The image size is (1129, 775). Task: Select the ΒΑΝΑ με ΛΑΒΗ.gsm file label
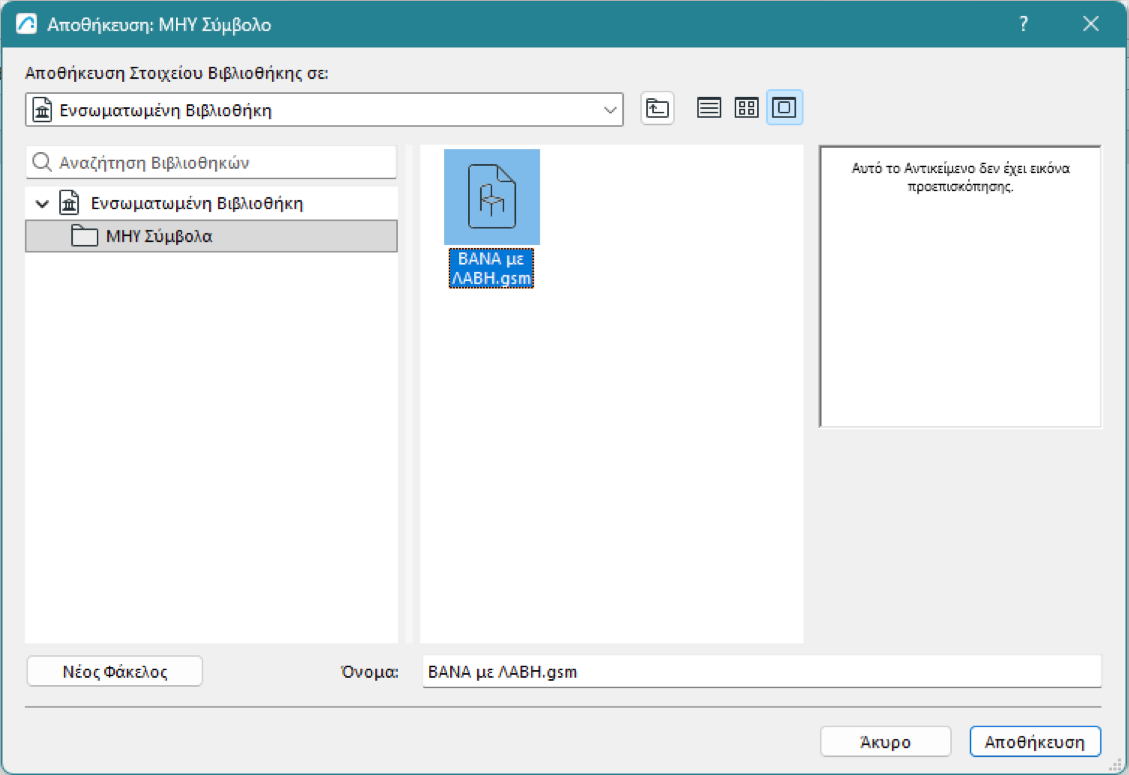tap(491, 268)
